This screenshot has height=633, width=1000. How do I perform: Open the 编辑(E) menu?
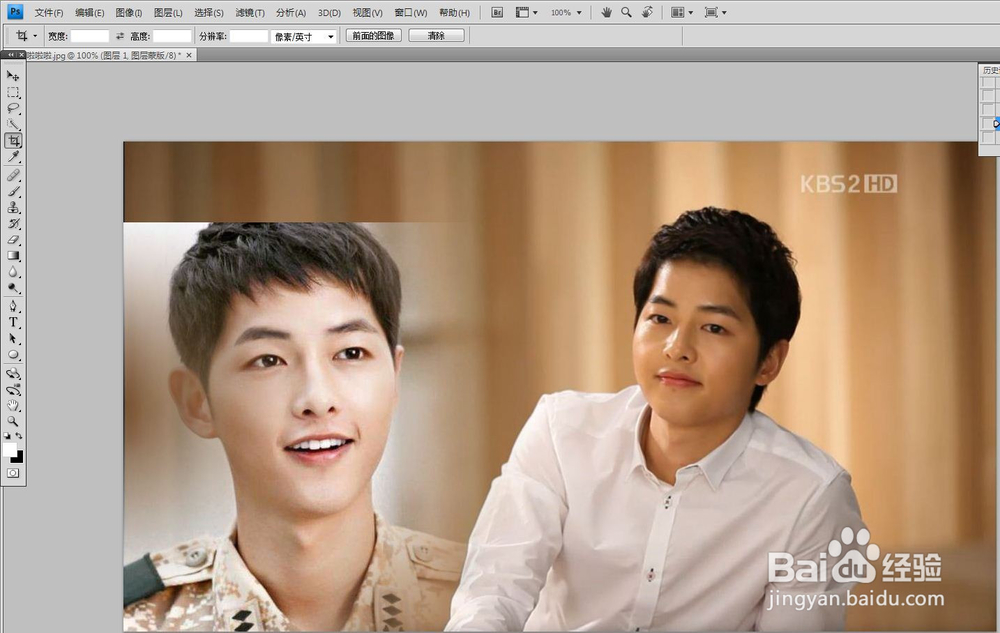pyautogui.click(x=89, y=13)
